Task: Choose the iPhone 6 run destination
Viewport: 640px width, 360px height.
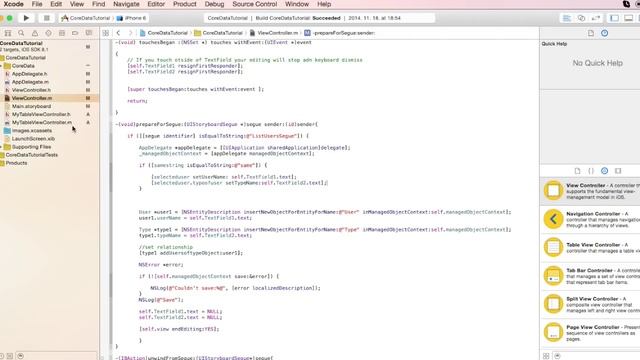Action: click(131, 18)
